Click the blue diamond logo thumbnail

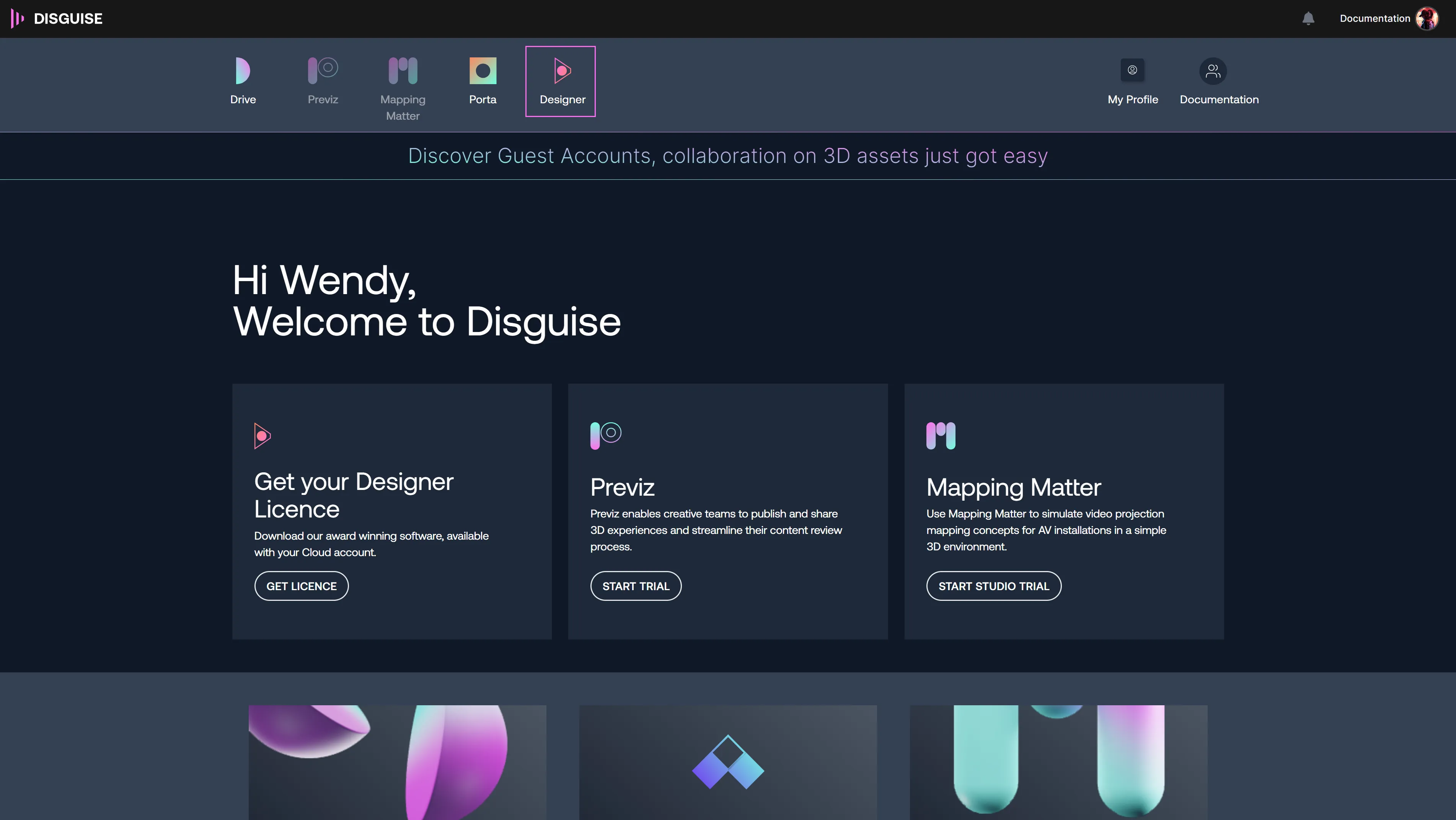click(x=728, y=763)
